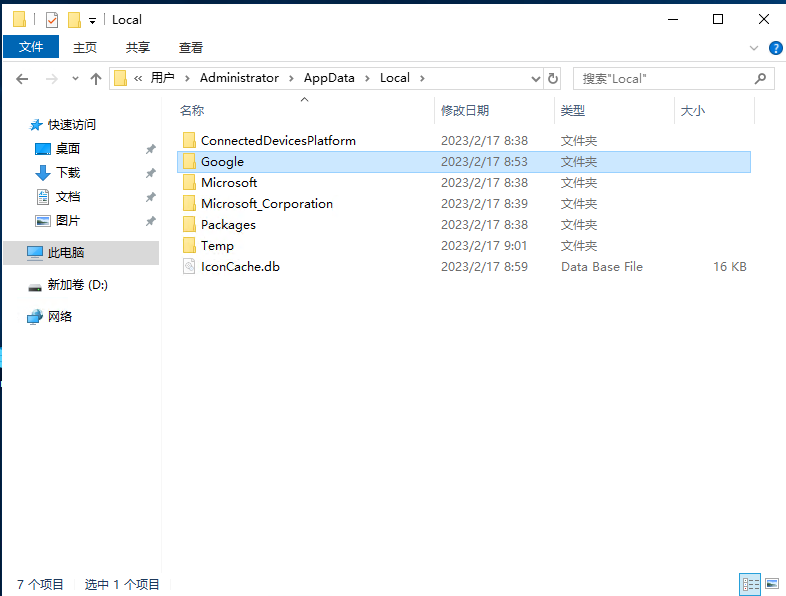This screenshot has height=596, width=786.
Task: Click the search magnifier icon
Action: (x=761, y=78)
